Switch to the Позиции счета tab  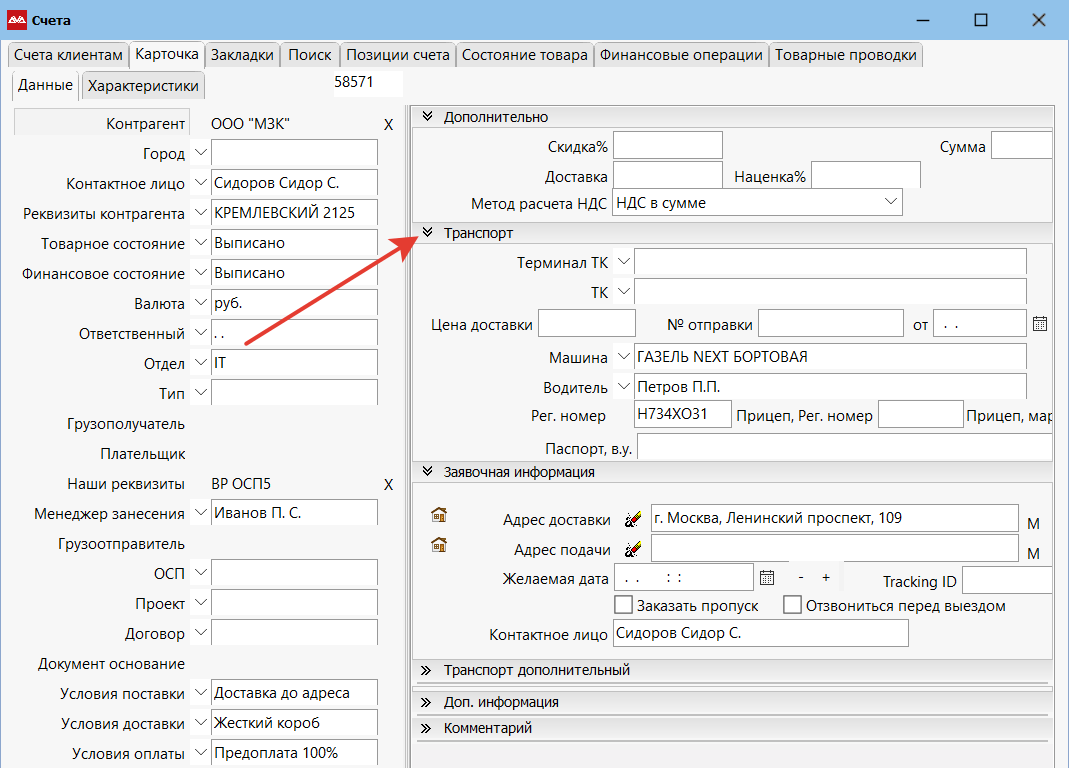[398, 55]
